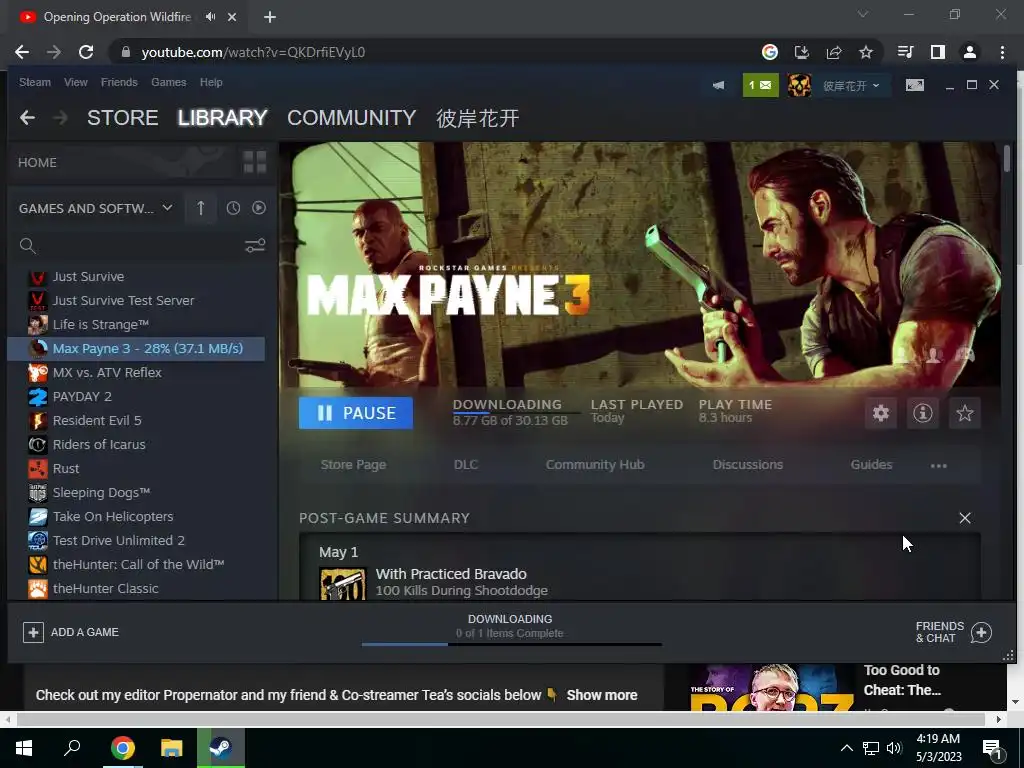This screenshot has height=768, width=1024.
Task: Click the bottom Downloading progress bar
Action: tap(511, 645)
